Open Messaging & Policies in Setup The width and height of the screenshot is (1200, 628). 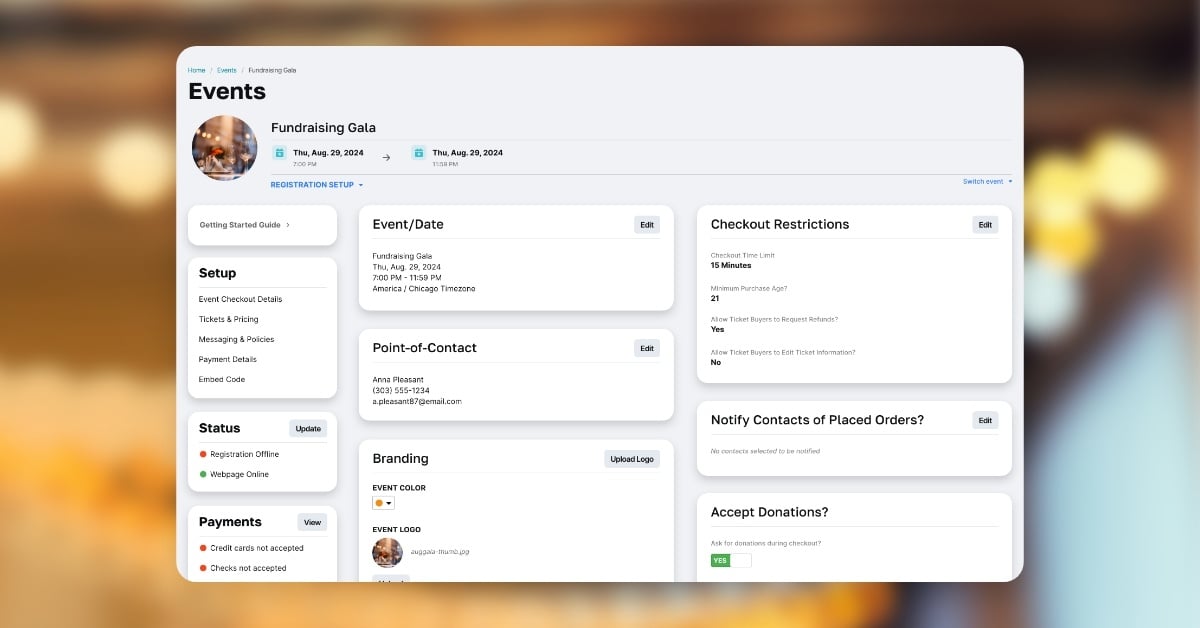[236, 339]
